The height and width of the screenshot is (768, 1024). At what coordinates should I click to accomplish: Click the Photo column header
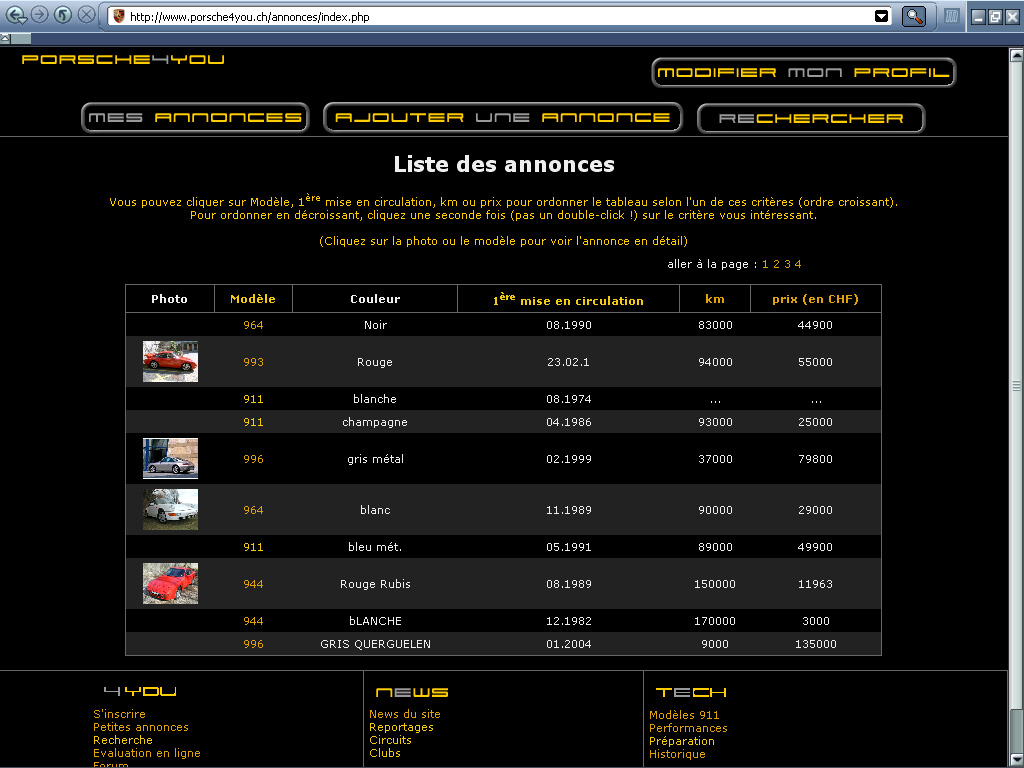[x=169, y=299]
